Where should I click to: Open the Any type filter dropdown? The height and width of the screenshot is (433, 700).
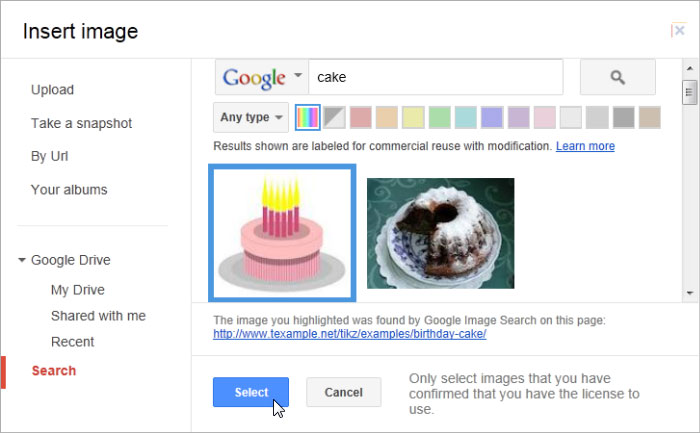[x=251, y=117]
